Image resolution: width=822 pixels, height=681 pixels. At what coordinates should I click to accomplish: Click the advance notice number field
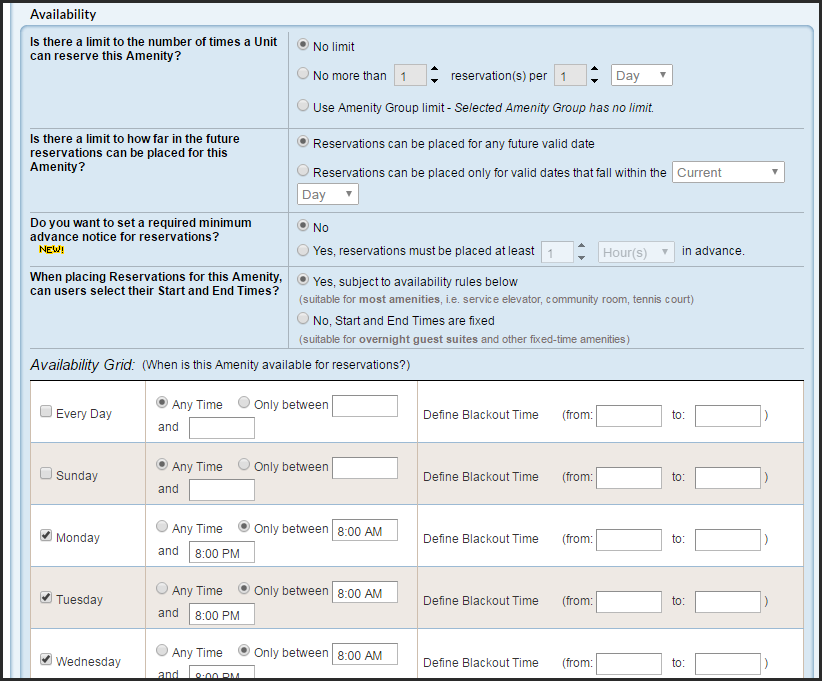[557, 253]
